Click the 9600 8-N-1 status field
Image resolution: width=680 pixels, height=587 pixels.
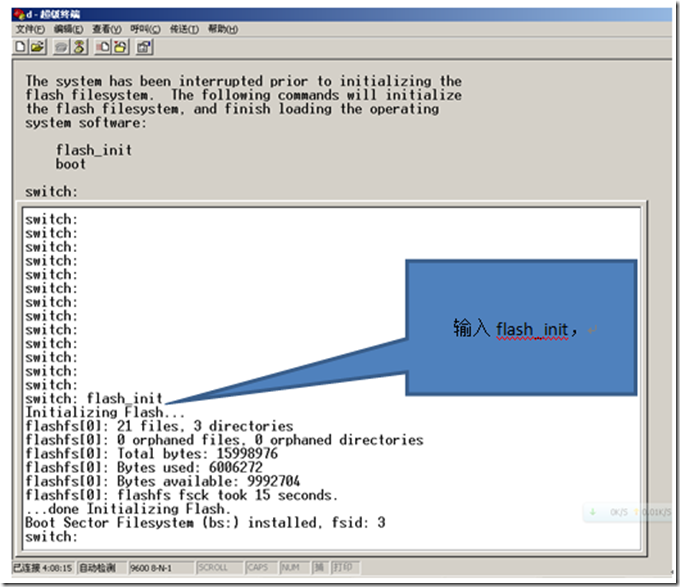(x=160, y=567)
